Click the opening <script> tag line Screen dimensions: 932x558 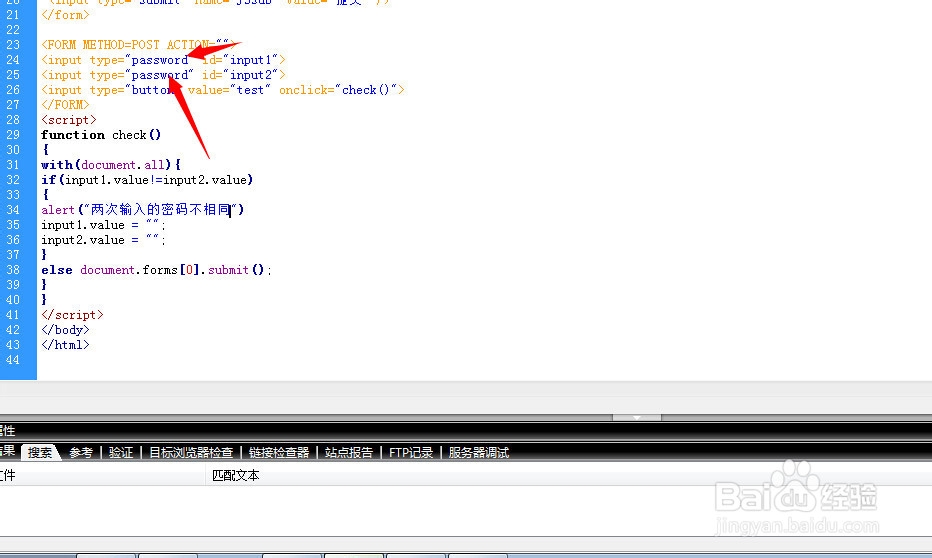69,119
